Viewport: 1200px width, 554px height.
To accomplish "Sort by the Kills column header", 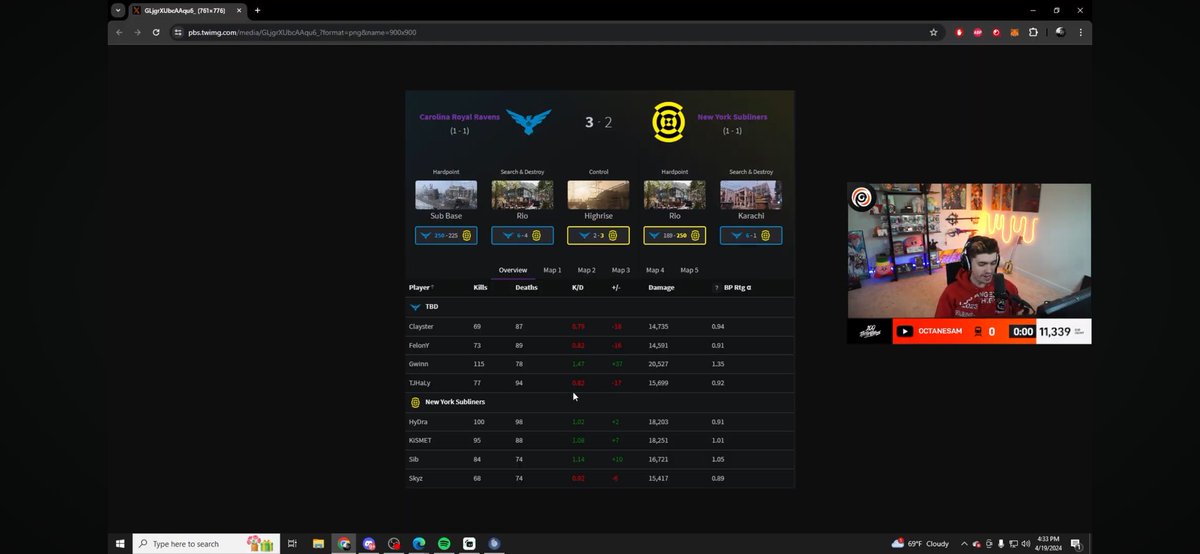I will [x=480, y=287].
